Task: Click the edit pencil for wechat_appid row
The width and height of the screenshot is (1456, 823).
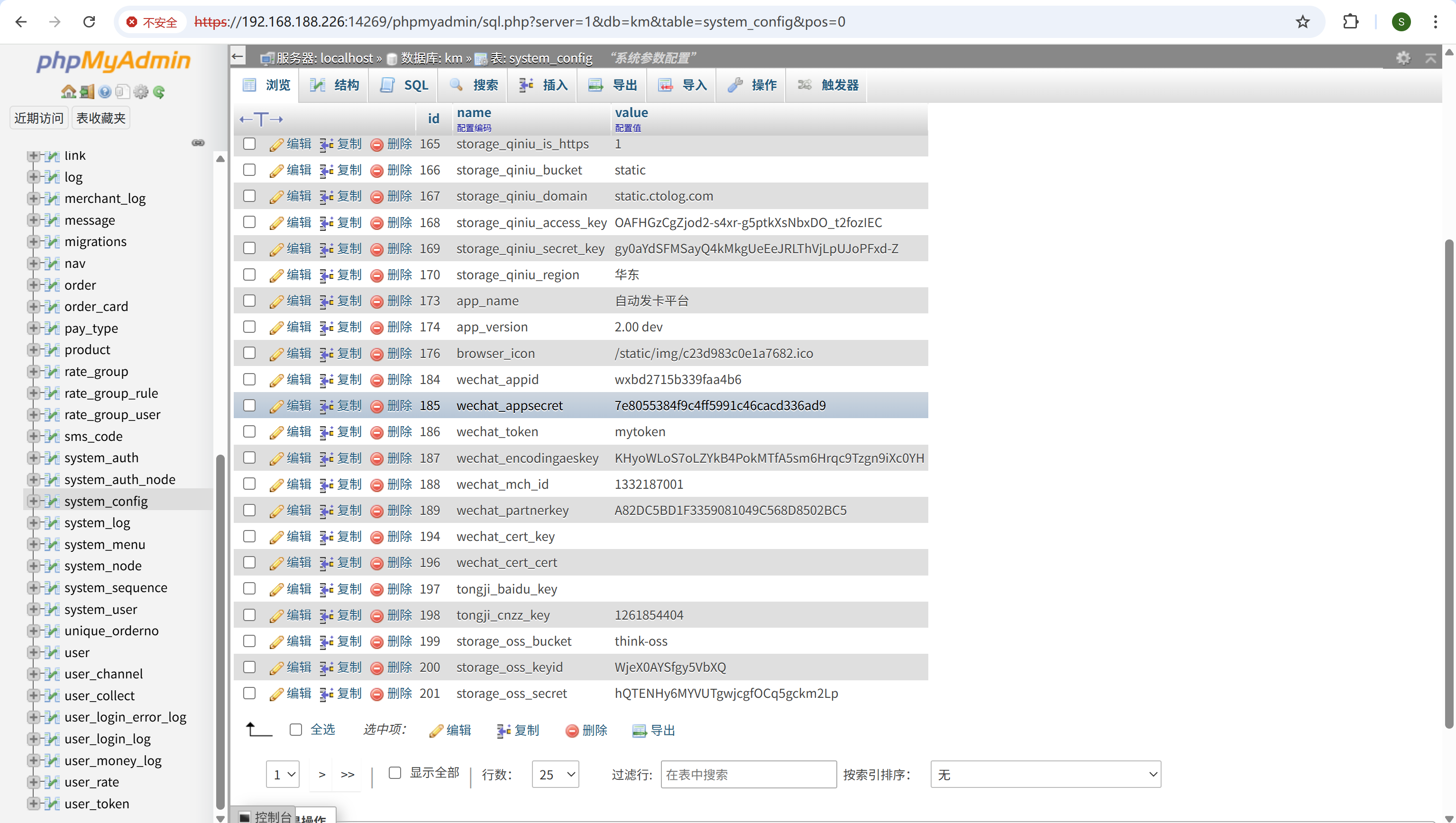Action: [x=276, y=380]
